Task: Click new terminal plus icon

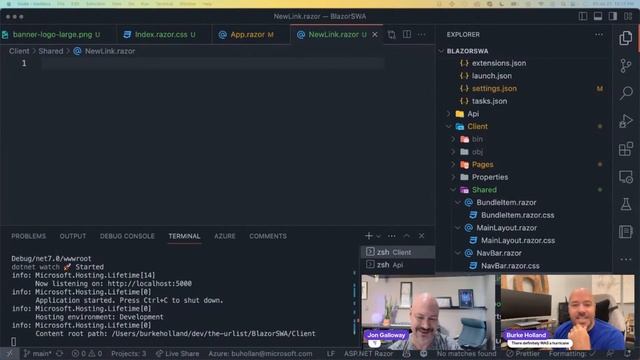Action: click(369, 236)
